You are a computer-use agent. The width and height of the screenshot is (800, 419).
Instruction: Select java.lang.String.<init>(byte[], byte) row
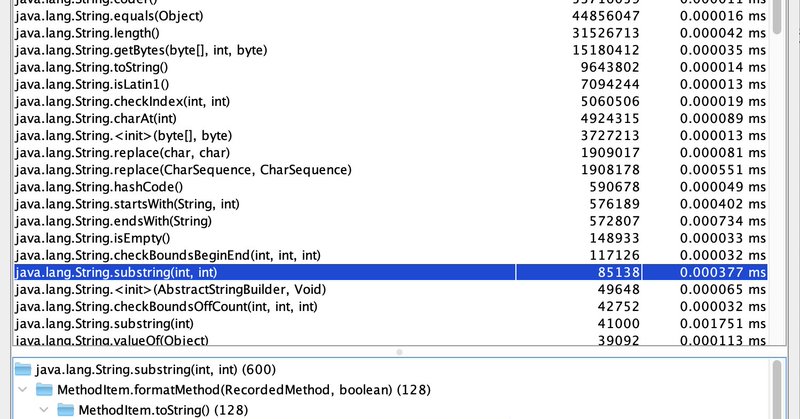[390, 136]
